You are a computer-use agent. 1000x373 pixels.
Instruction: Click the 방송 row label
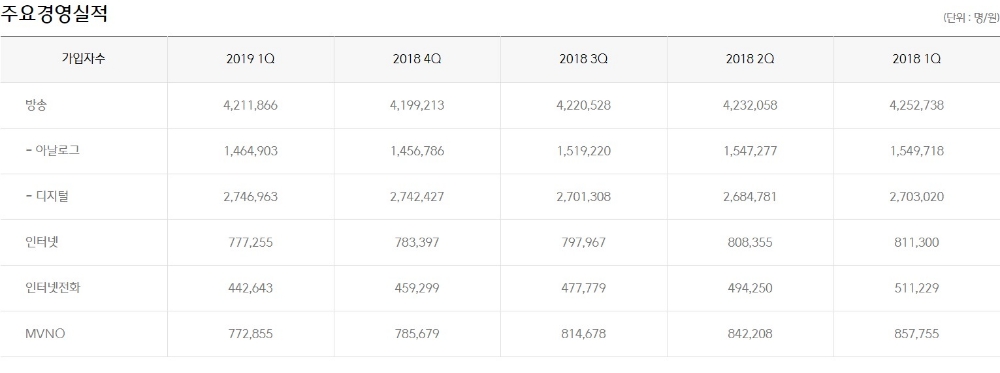[36, 105]
